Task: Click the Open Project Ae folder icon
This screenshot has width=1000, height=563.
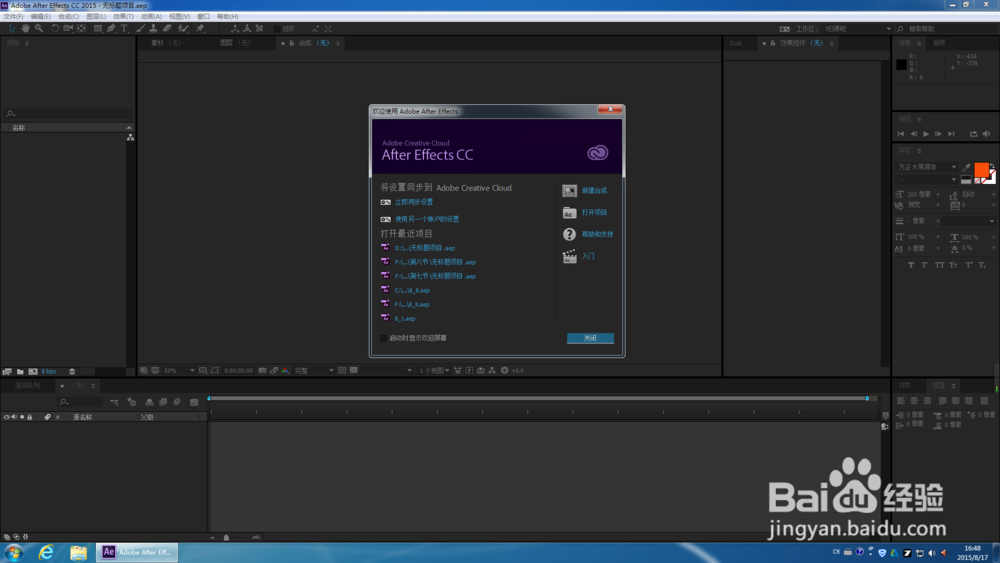Action: [x=570, y=212]
